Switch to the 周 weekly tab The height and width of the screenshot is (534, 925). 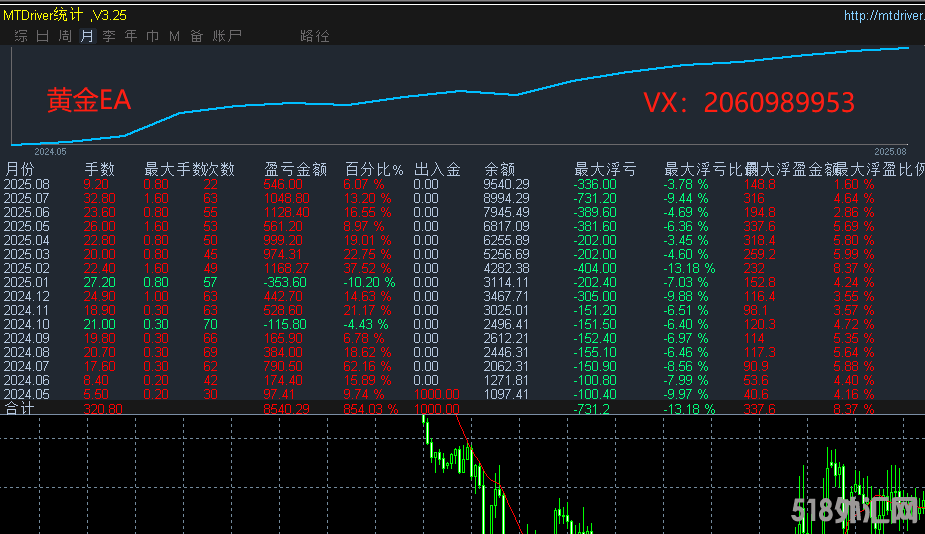tap(65, 36)
